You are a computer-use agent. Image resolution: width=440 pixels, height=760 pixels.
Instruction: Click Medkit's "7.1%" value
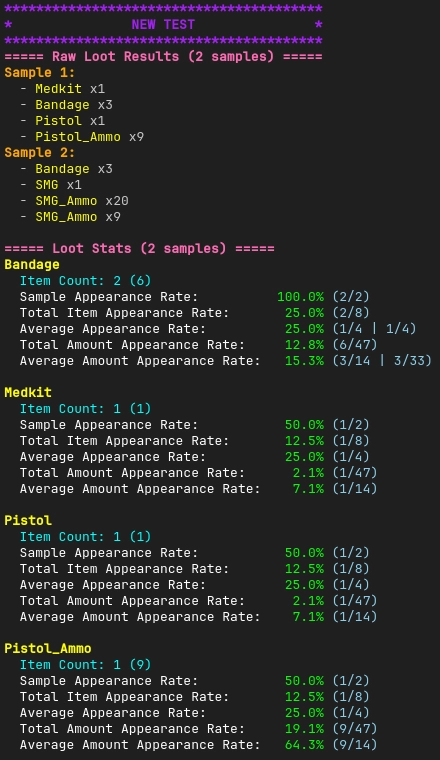pos(308,488)
